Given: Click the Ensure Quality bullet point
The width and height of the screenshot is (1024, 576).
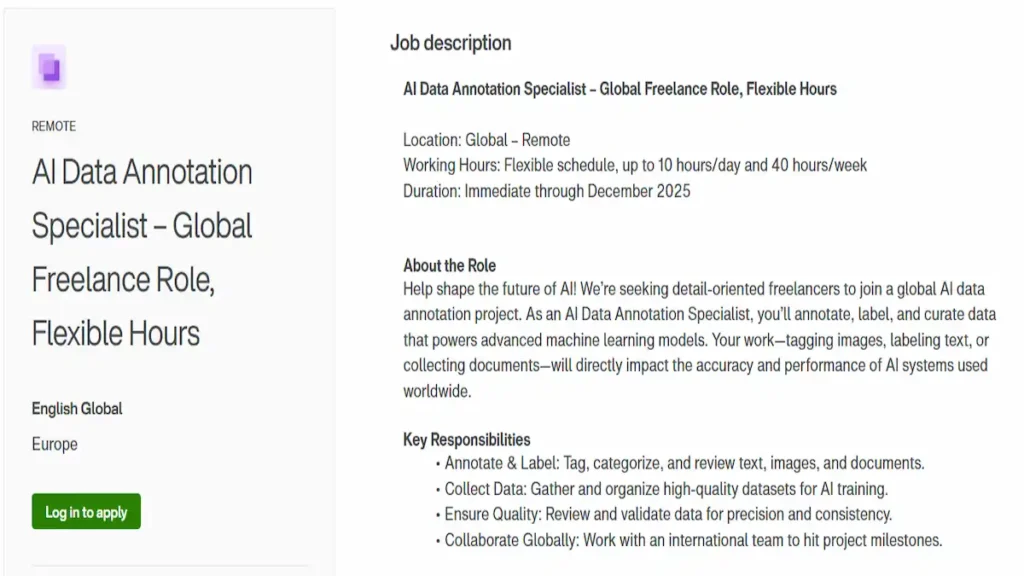Looking at the screenshot, I should (x=668, y=514).
